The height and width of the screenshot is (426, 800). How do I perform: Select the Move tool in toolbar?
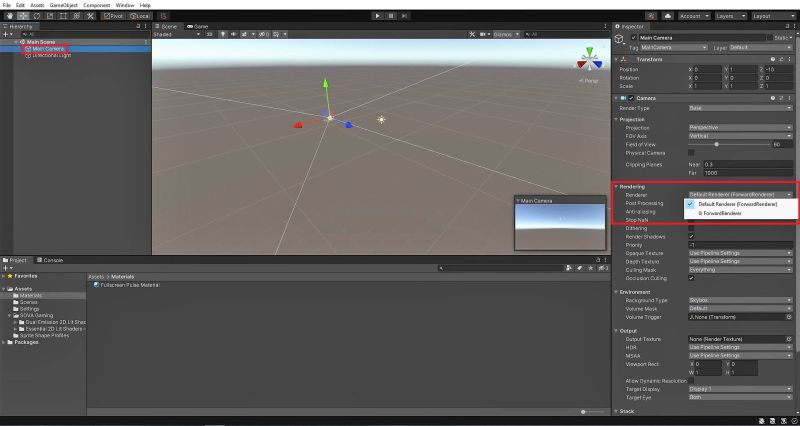pos(23,16)
